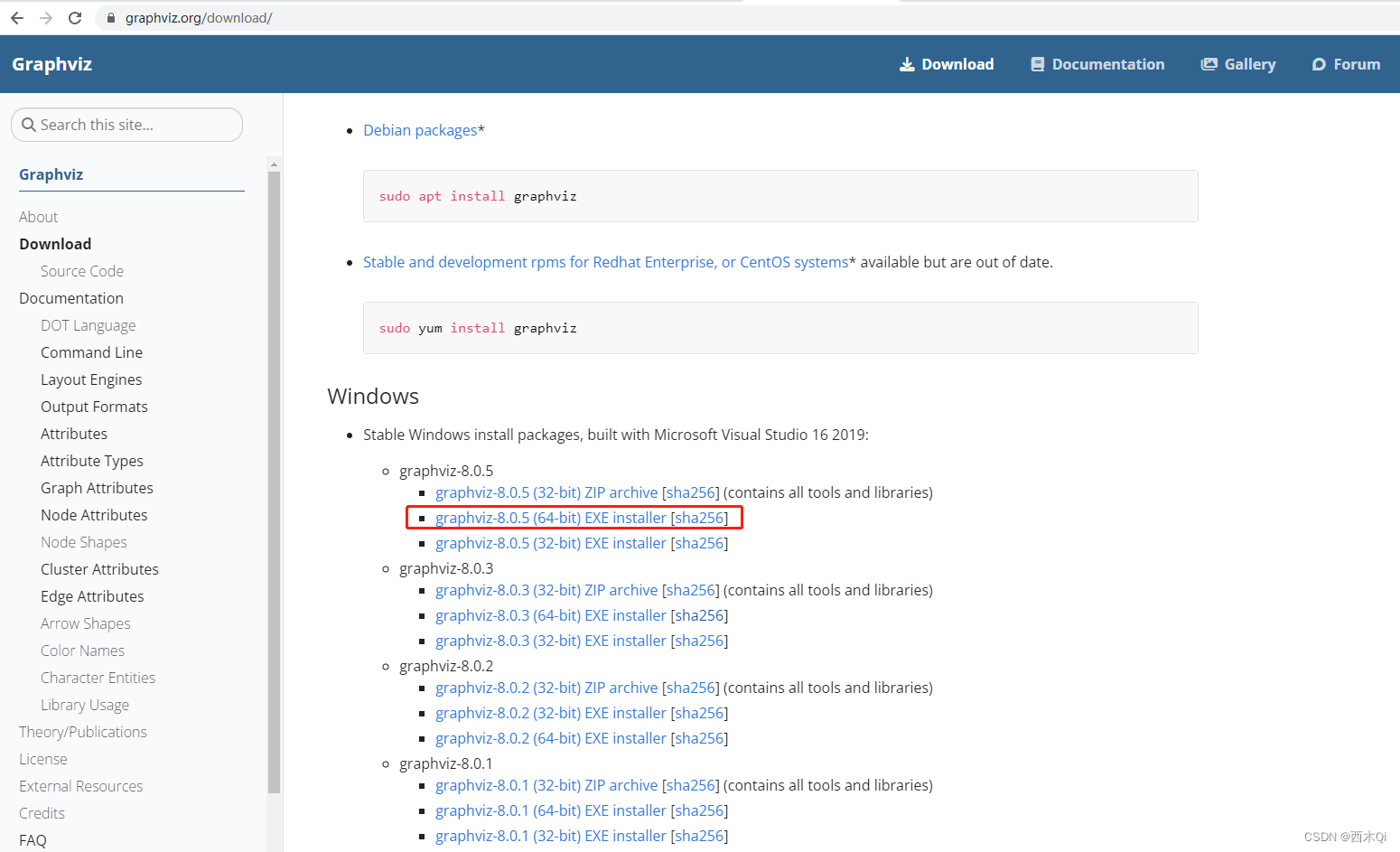
Task: Download graphviz-8.0.2 (64-bit) EXE installer
Action: (x=551, y=738)
